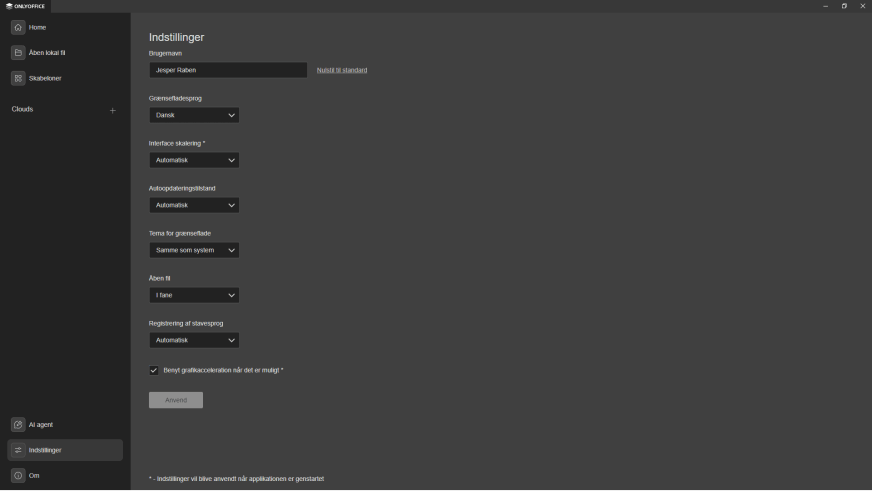Select the Clouds section label
Image resolution: width=872 pixels, height=491 pixels.
pos(23,109)
